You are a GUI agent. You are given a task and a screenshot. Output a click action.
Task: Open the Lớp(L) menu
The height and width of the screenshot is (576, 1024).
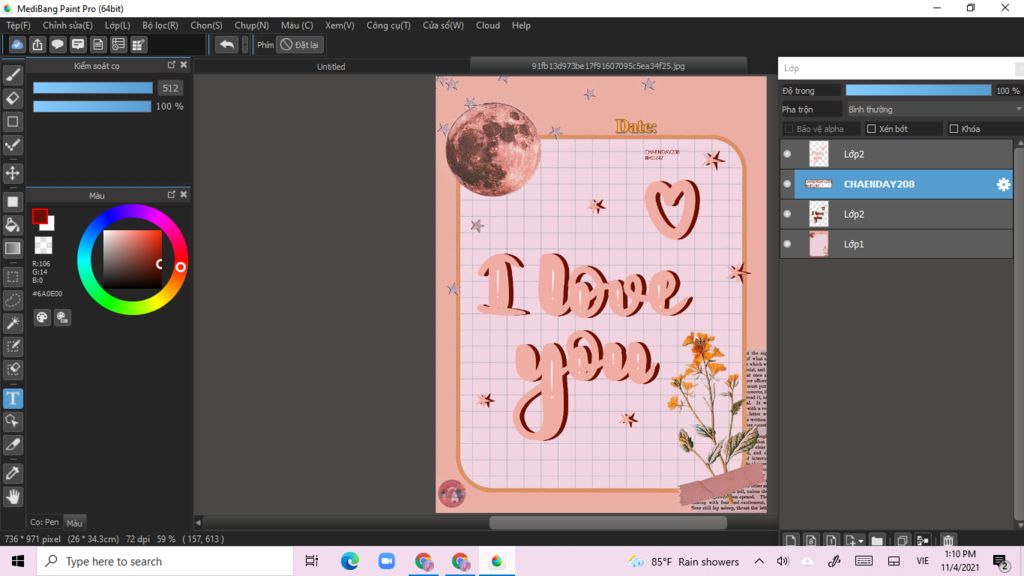tap(118, 25)
